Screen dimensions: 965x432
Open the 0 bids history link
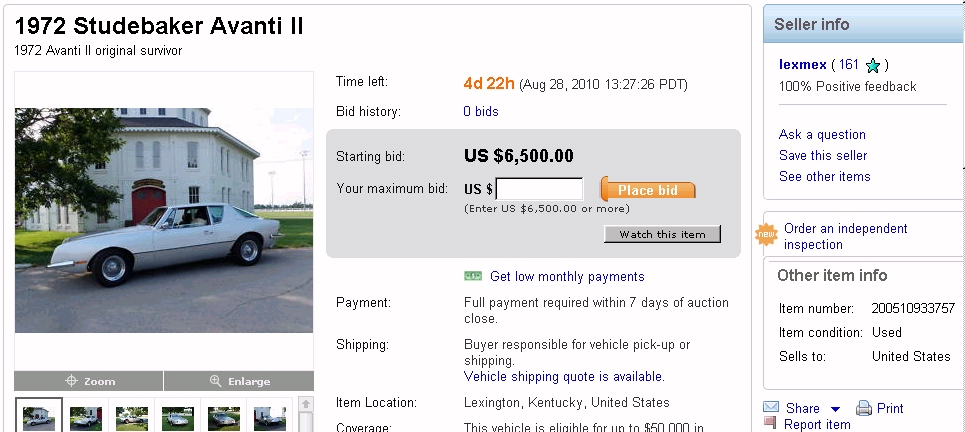click(481, 111)
